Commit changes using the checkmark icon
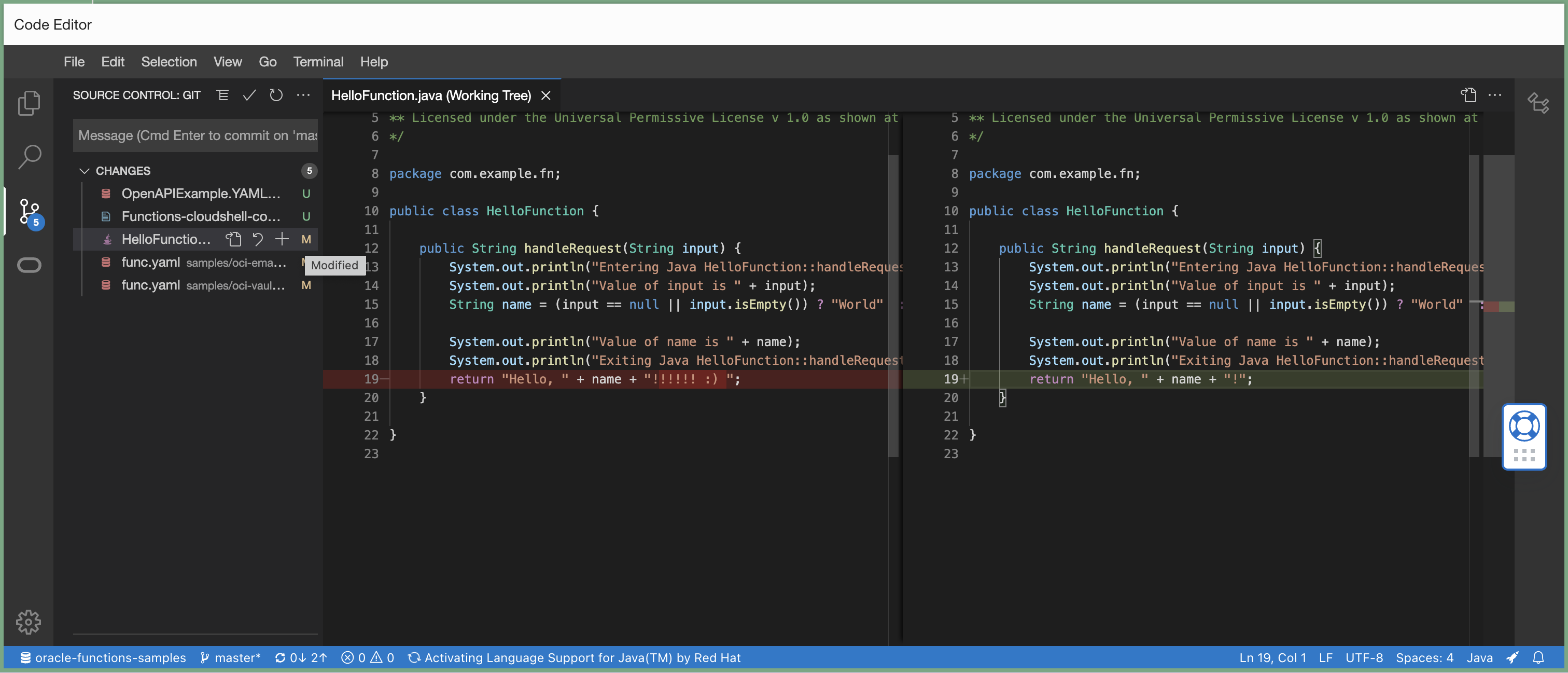Viewport: 1568px width, 673px height. click(x=249, y=95)
